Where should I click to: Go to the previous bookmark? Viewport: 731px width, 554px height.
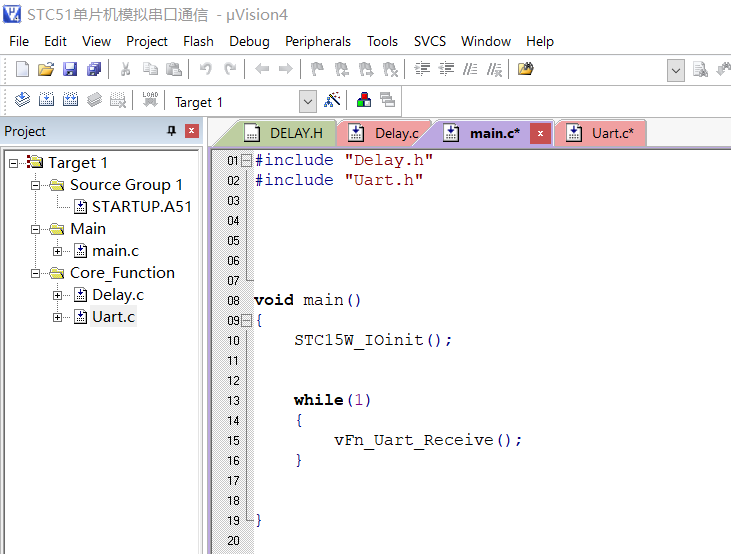pyautogui.click(x=342, y=69)
